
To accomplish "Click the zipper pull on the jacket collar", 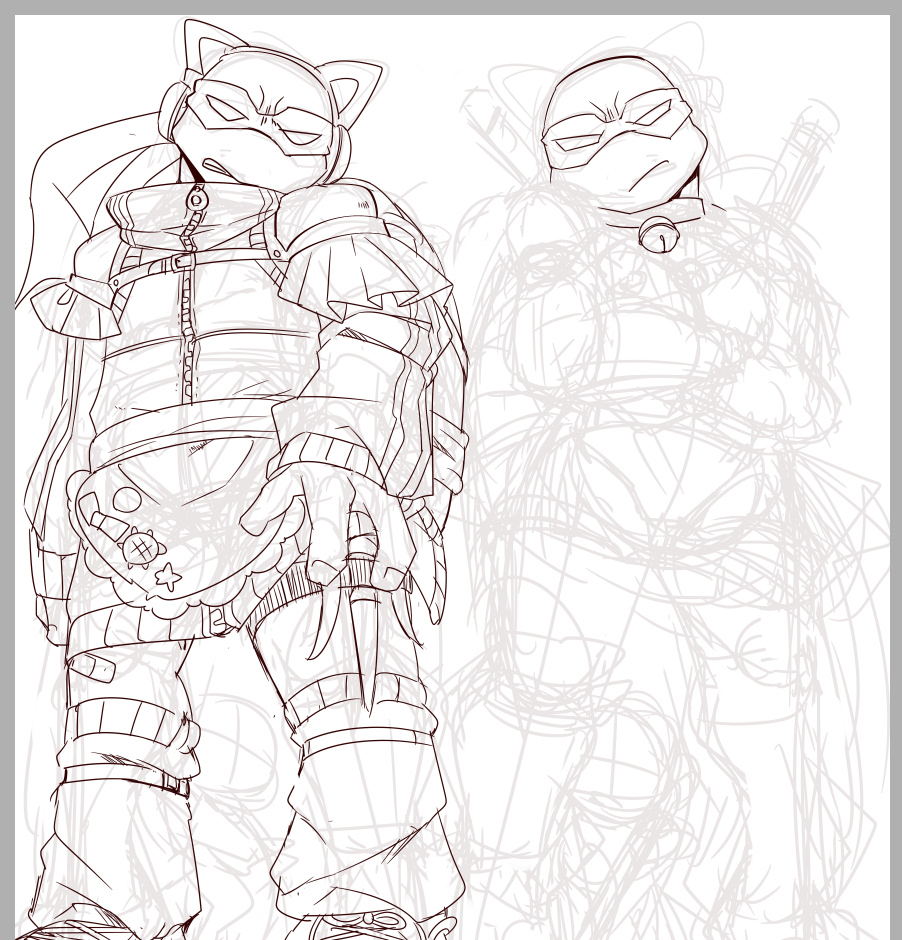I will (197, 199).
